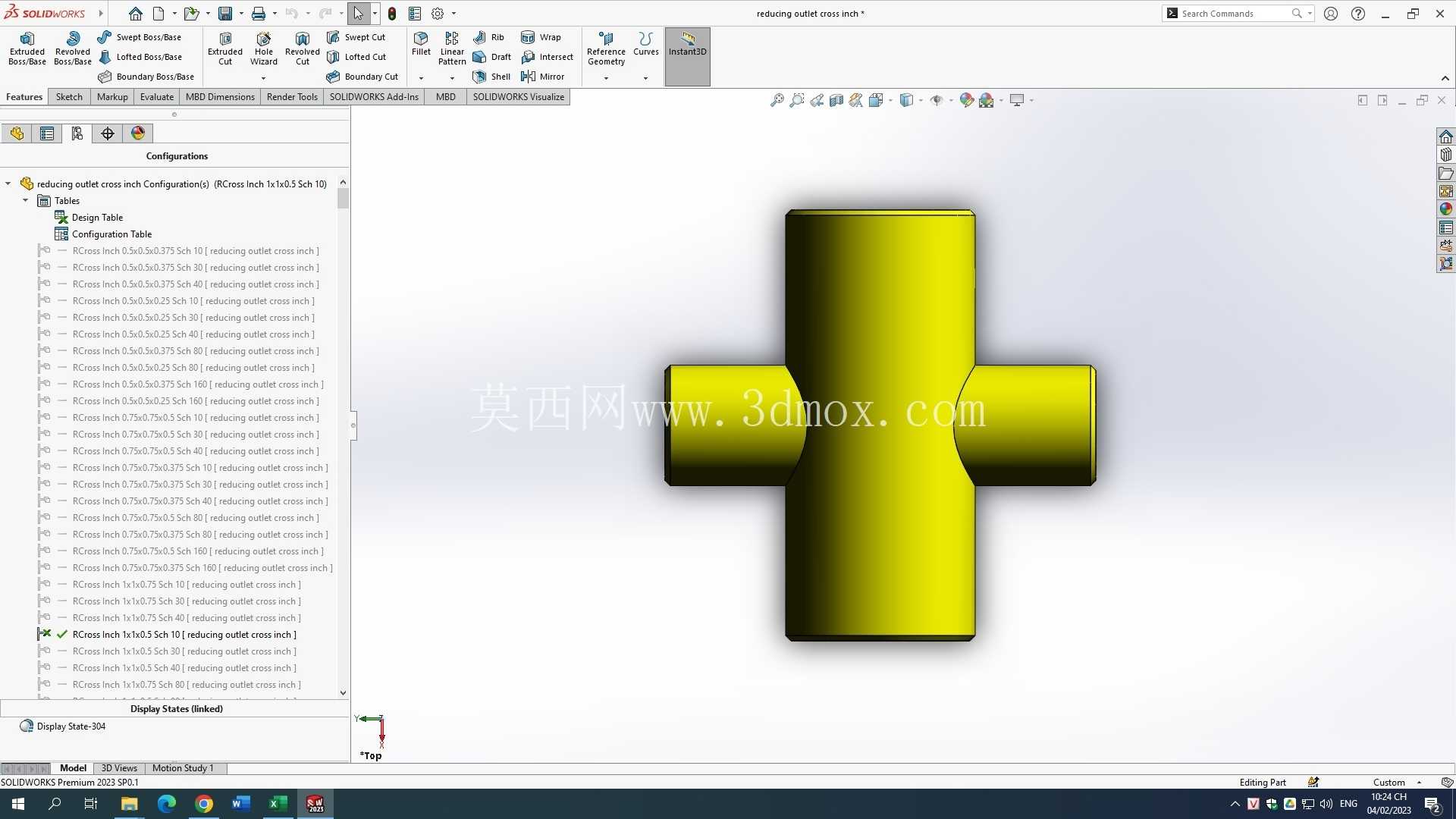Expand the Reference Geometry dropdown arrow
The height and width of the screenshot is (819, 1456).
click(606, 78)
